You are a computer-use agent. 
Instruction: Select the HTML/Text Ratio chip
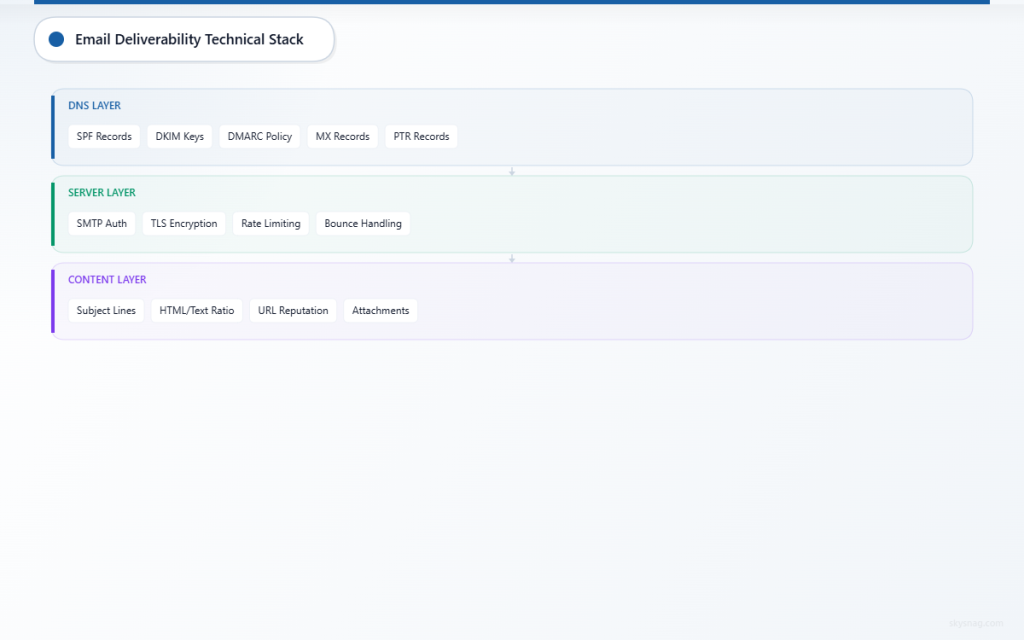pos(197,311)
